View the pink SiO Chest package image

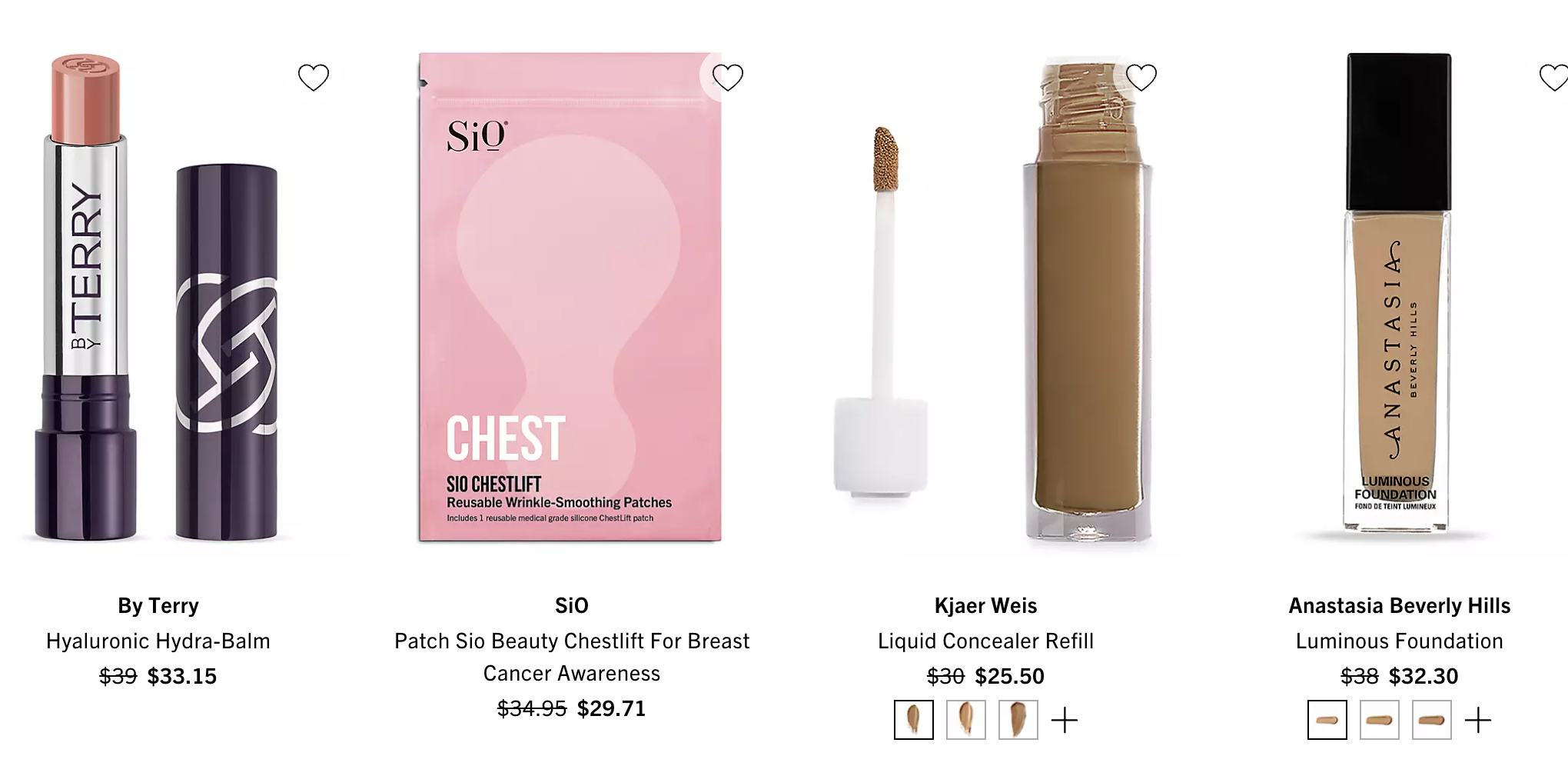coord(570,297)
